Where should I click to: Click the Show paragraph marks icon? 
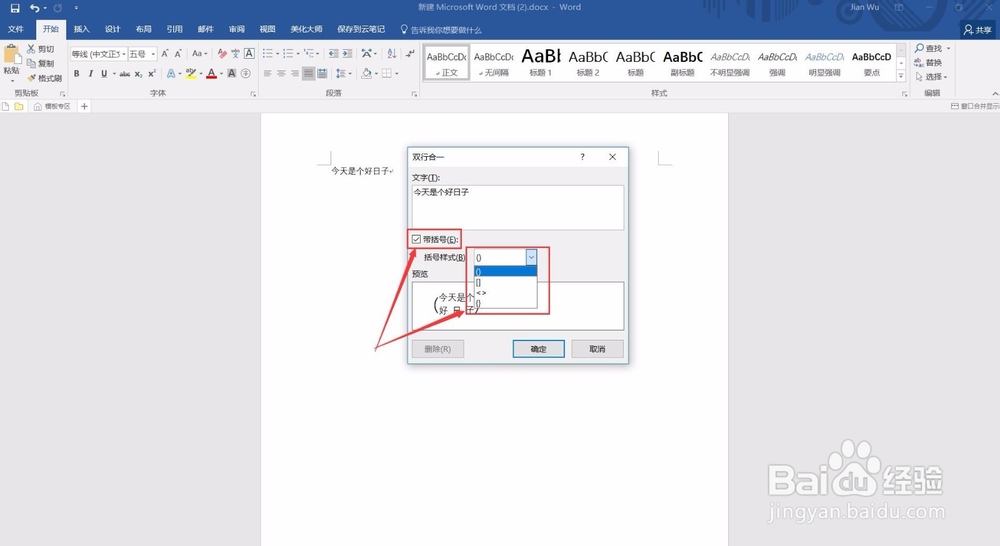(x=409, y=54)
